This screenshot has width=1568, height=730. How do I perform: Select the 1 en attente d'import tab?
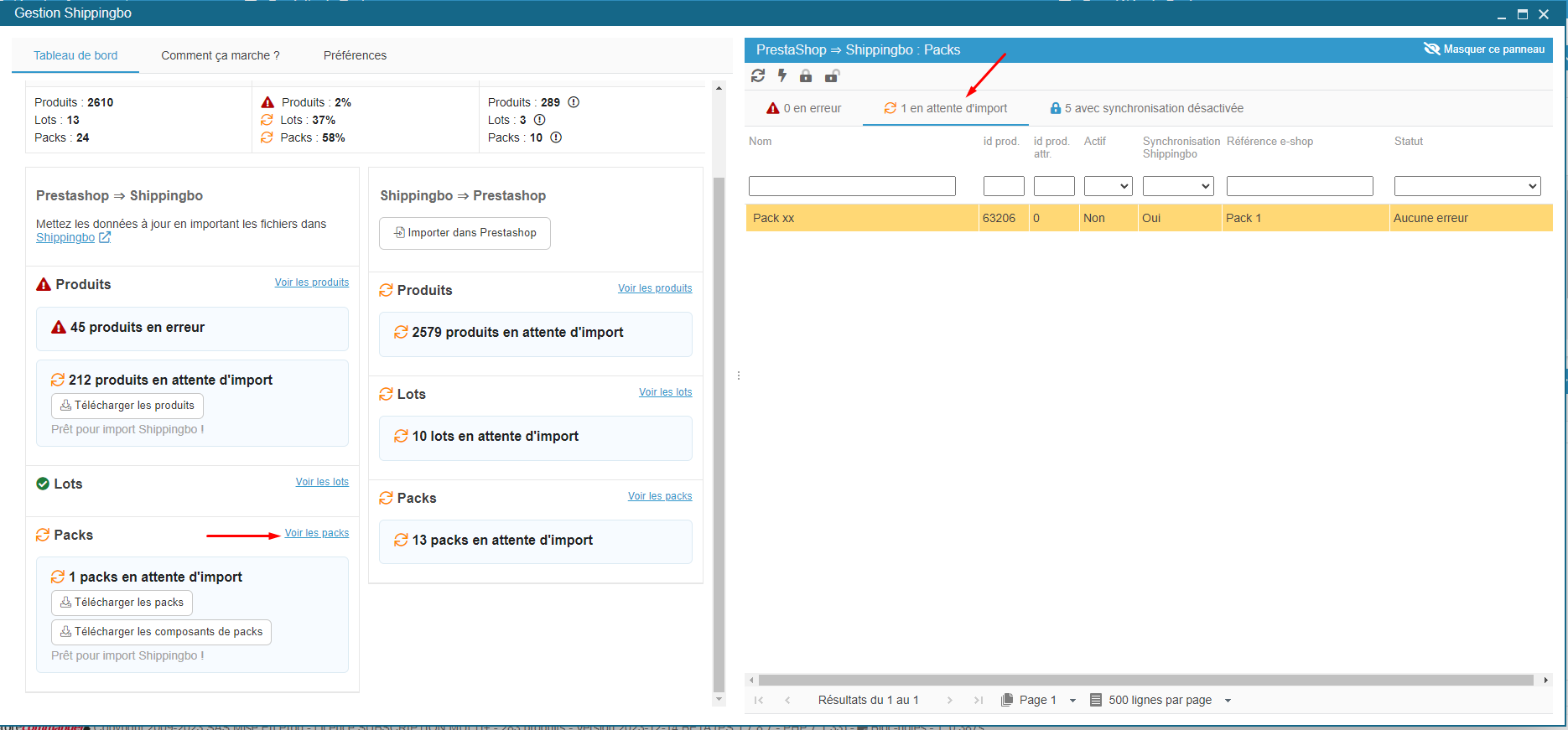(x=946, y=108)
